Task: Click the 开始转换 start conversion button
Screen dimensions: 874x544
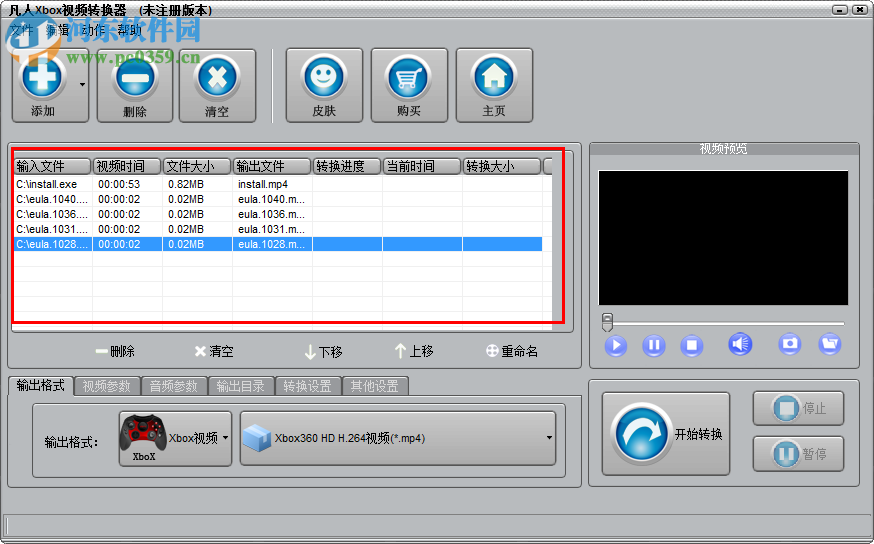Action: pos(666,434)
